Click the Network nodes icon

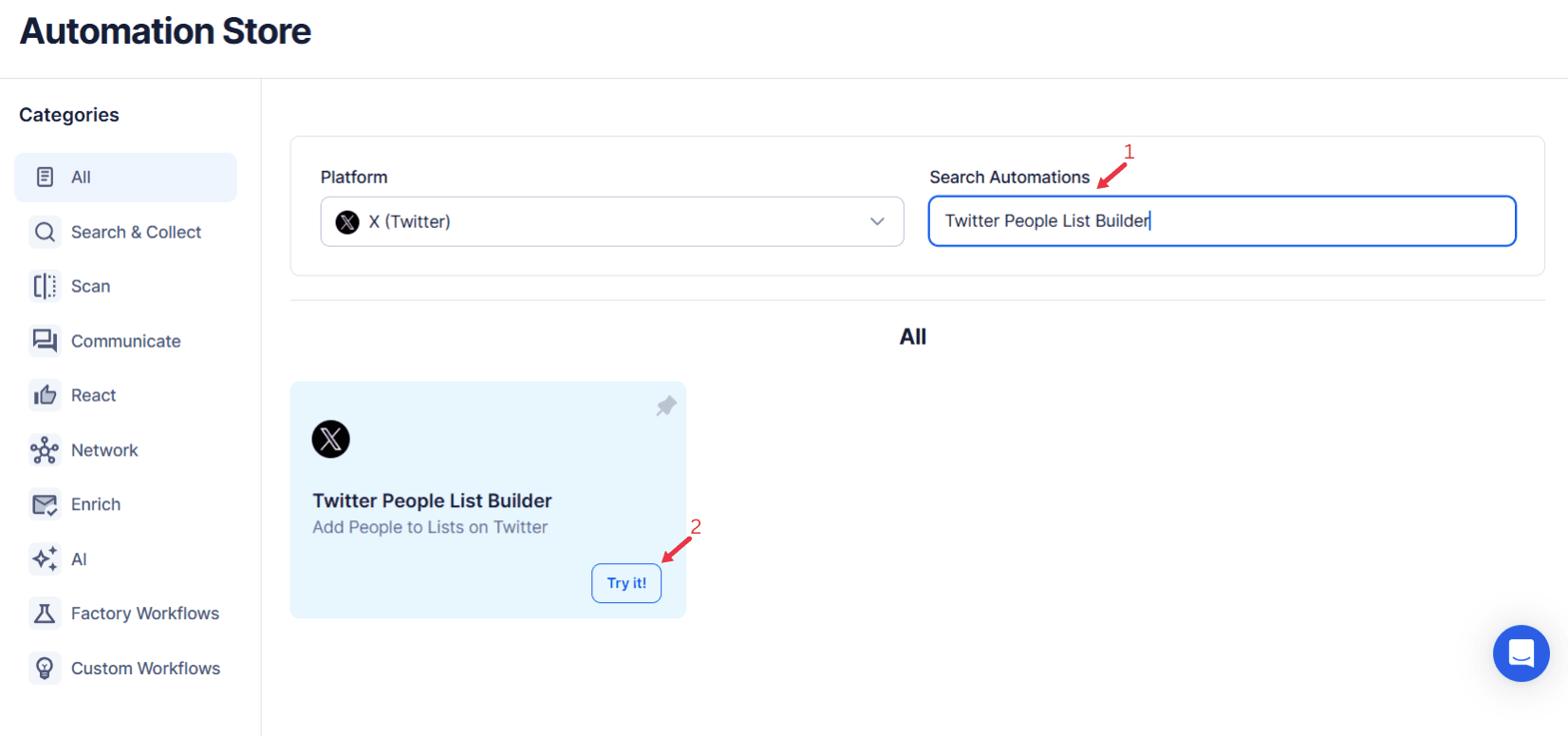tap(45, 450)
